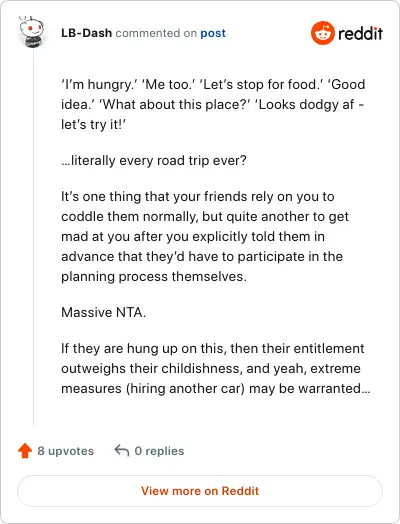Click the 'View more on Reddit' button

point(200,491)
